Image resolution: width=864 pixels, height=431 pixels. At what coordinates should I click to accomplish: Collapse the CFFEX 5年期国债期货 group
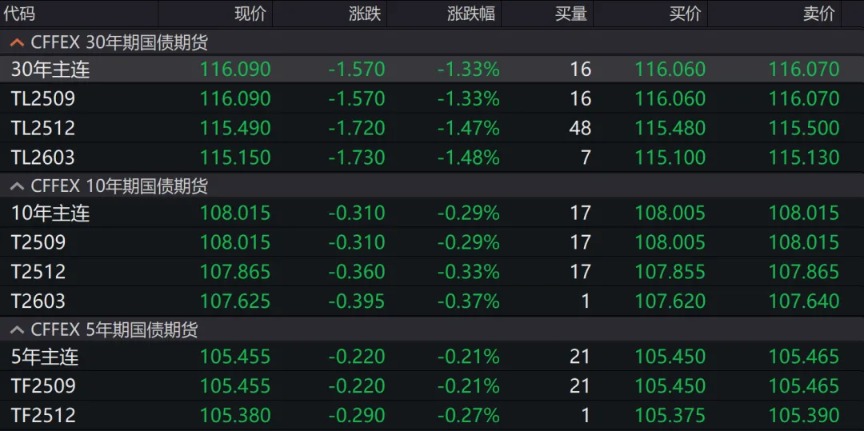pos(17,329)
